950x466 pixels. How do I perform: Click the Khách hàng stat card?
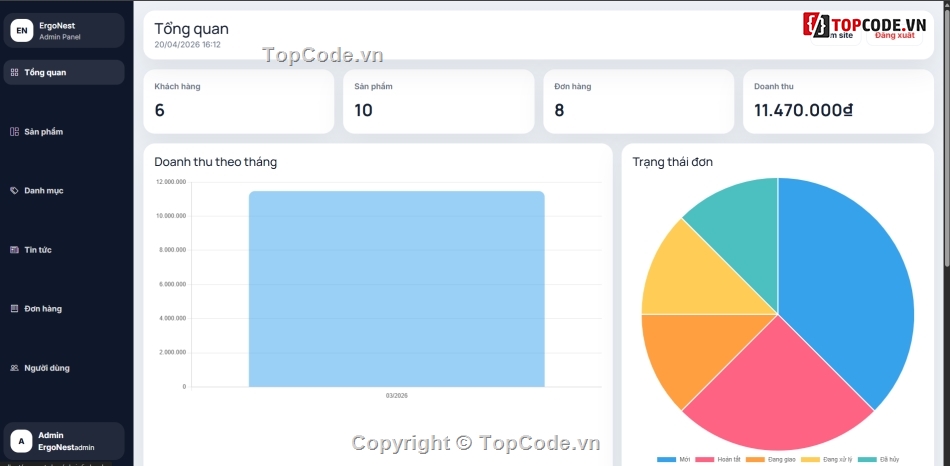(239, 101)
